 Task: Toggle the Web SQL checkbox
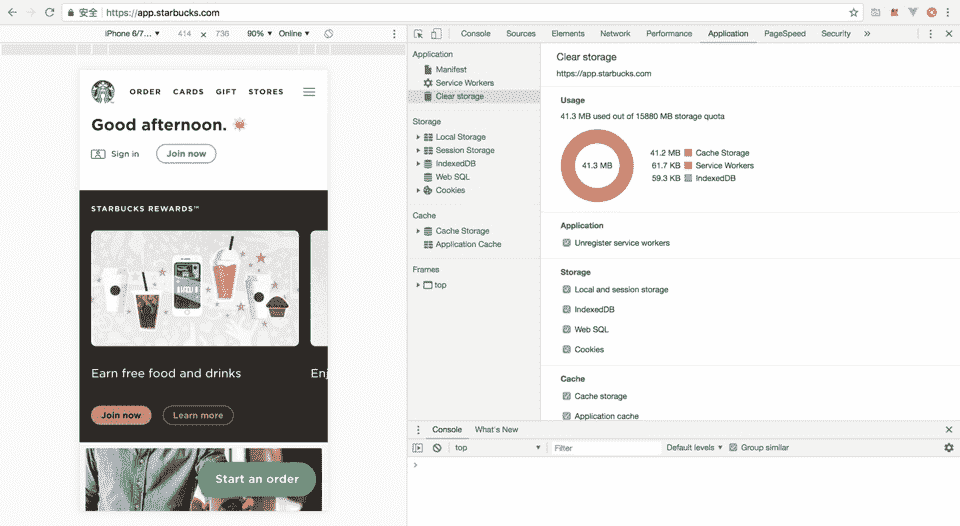[566, 329]
